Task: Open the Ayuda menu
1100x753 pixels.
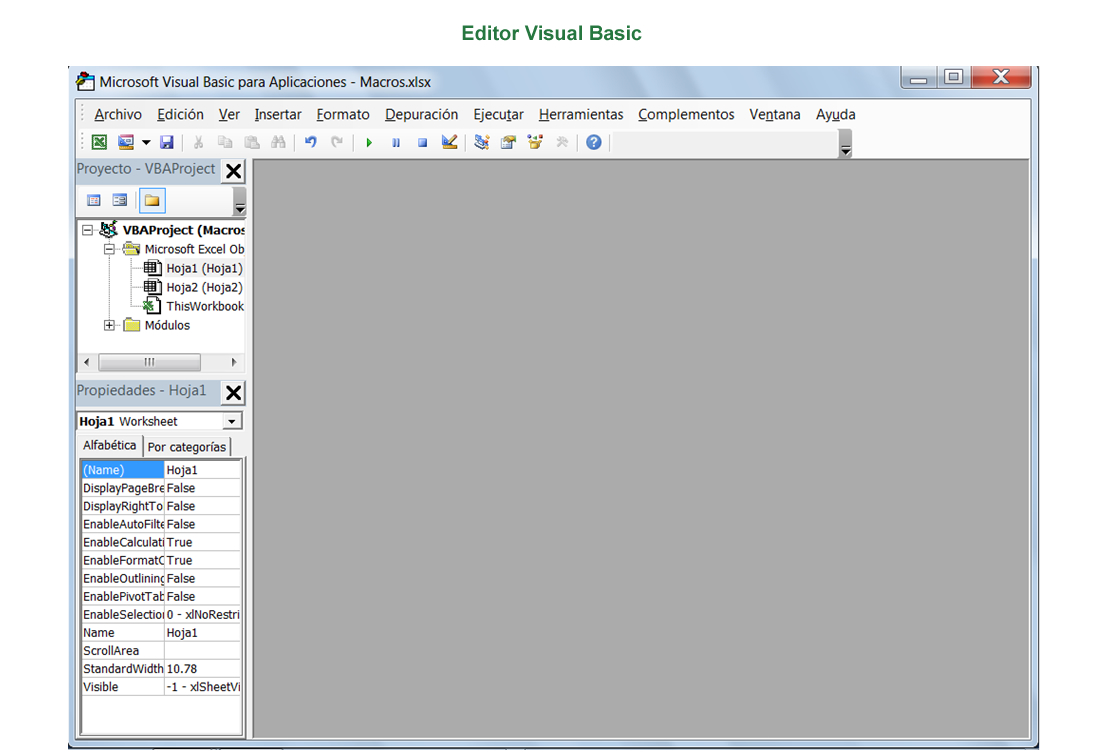Action: 836,114
